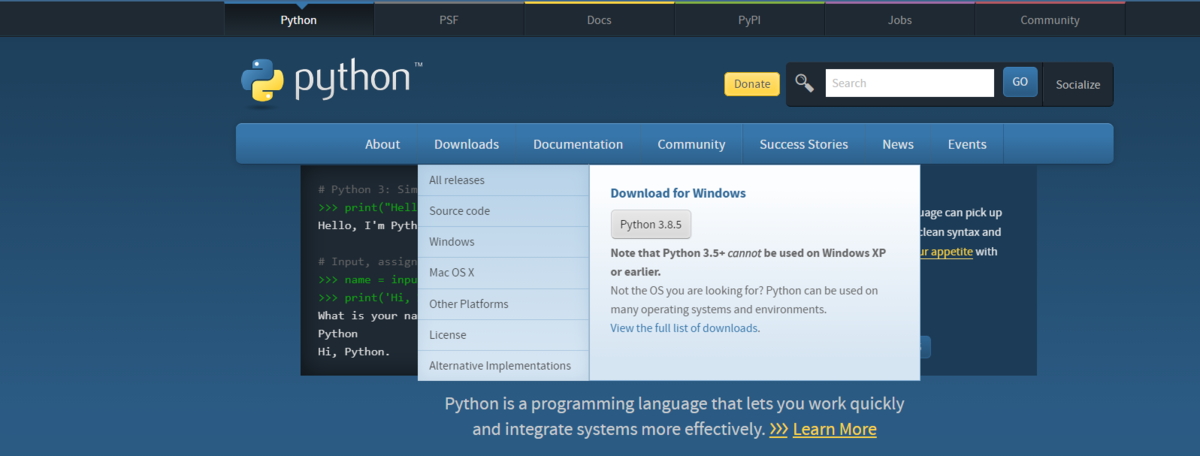Viewport: 1200px width, 456px height.
Task: Open the About menu
Action: click(x=382, y=144)
